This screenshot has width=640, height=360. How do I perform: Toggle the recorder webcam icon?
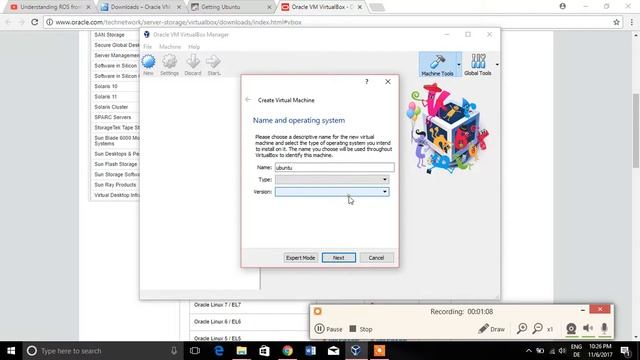click(x=571, y=329)
